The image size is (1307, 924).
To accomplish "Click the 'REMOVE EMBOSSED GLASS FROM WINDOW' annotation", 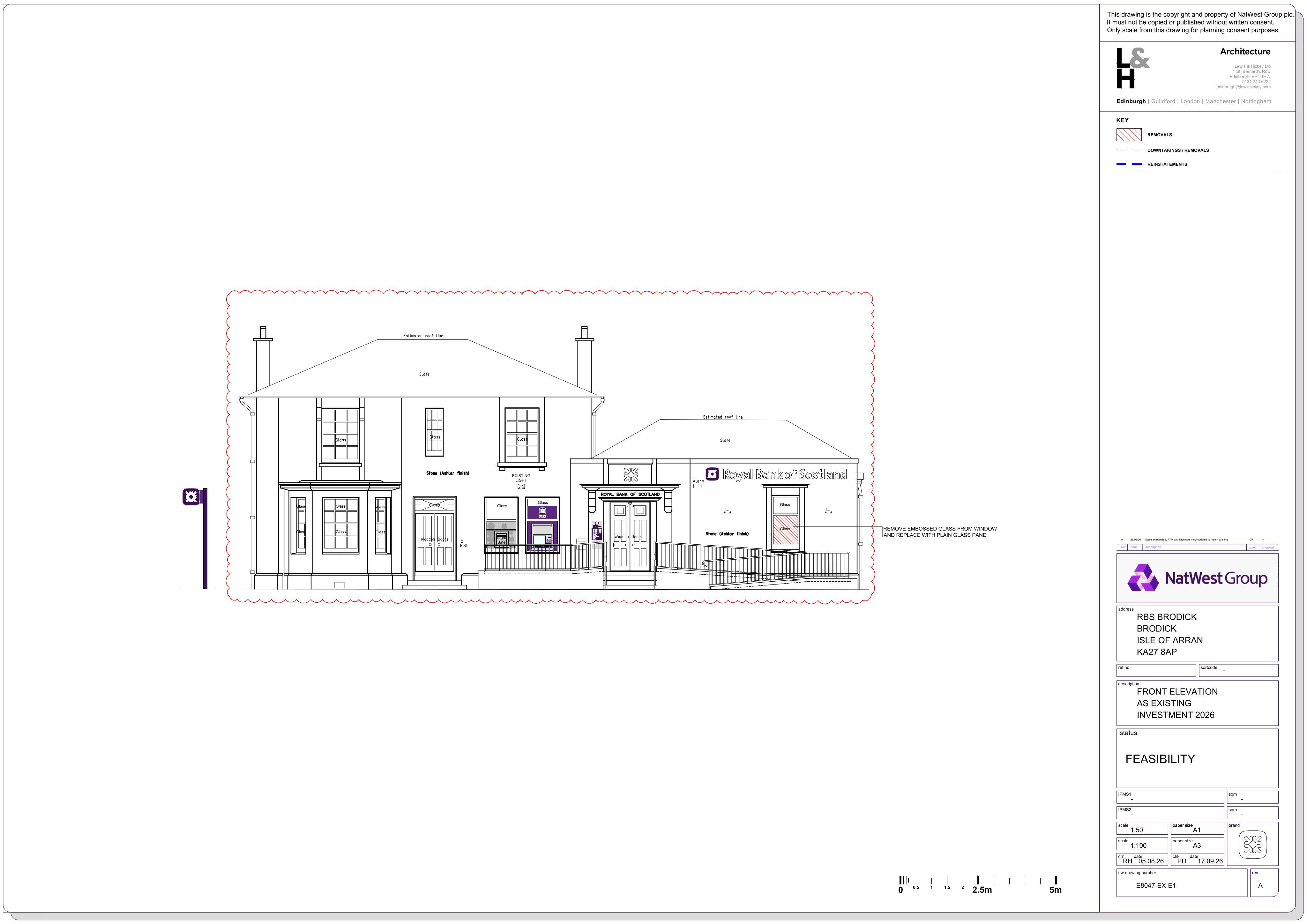I will [x=940, y=532].
